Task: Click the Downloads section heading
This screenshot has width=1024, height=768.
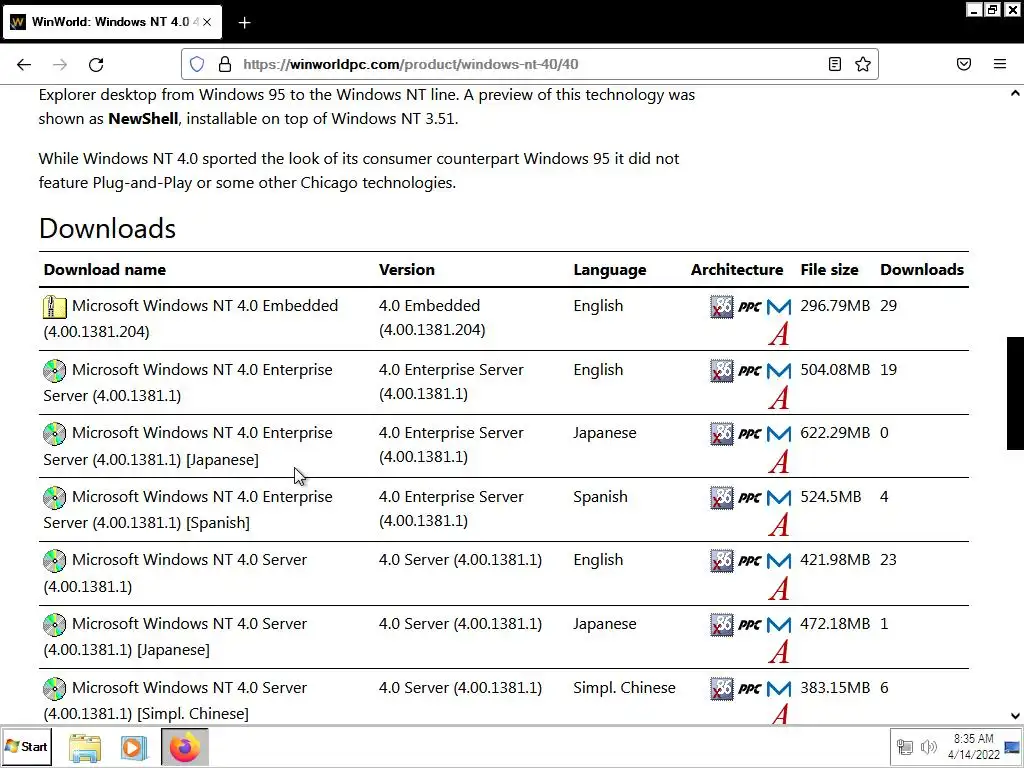Action: click(x=107, y=229)
